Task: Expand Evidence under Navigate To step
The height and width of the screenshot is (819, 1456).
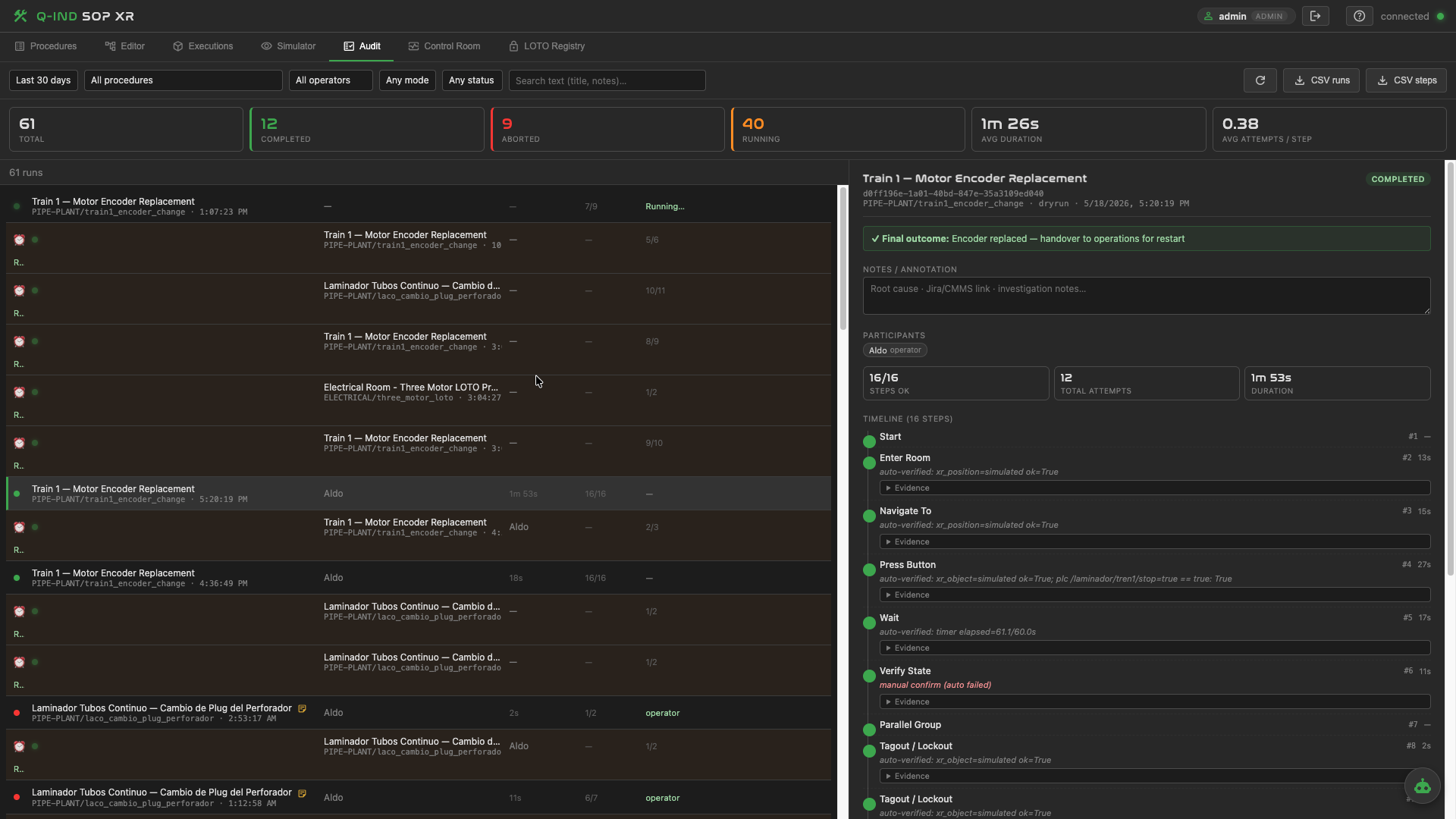Action: point(1155,541)
